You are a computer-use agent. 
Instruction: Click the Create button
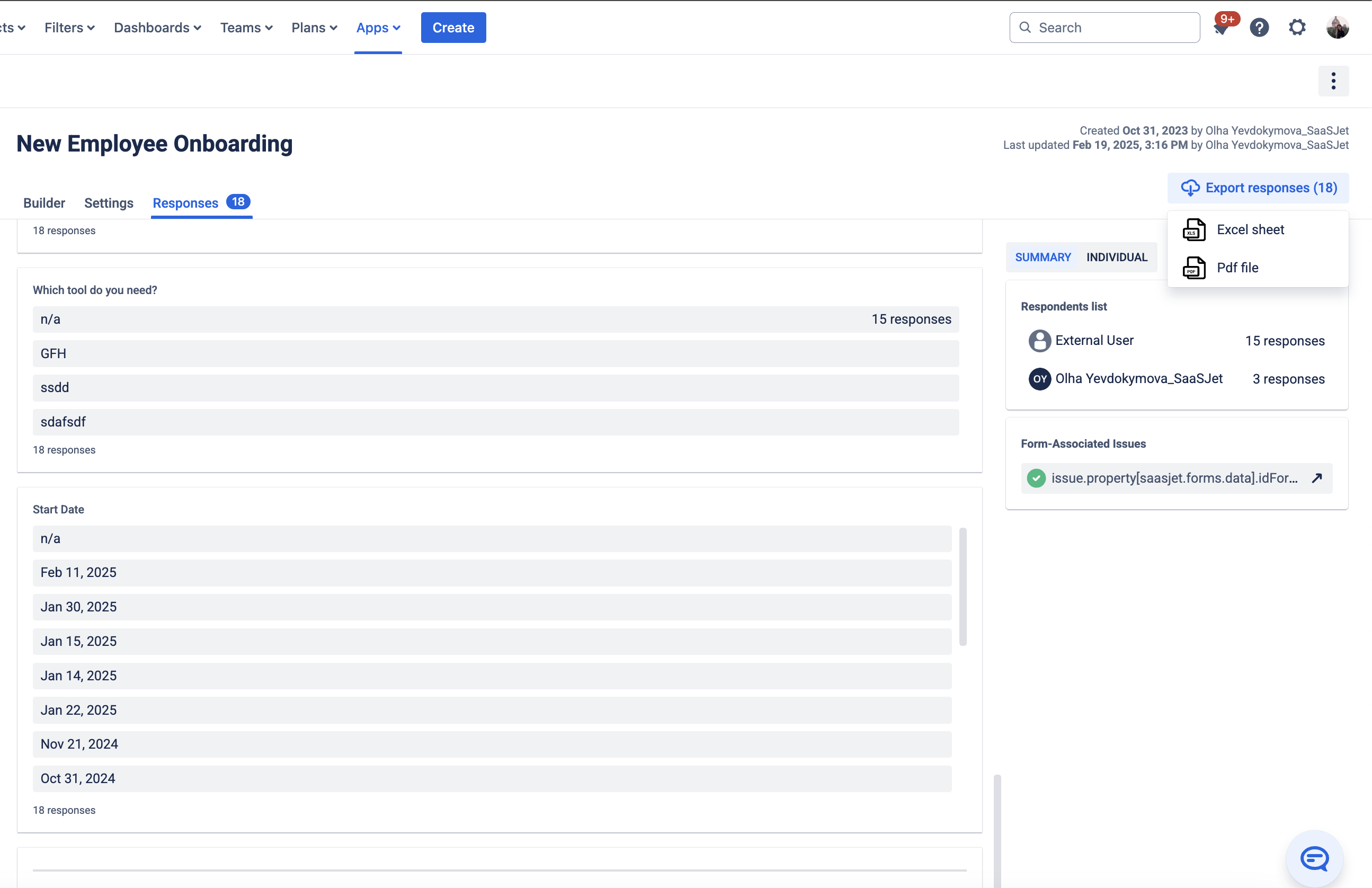pyautogui.click(x=453, y=27)
